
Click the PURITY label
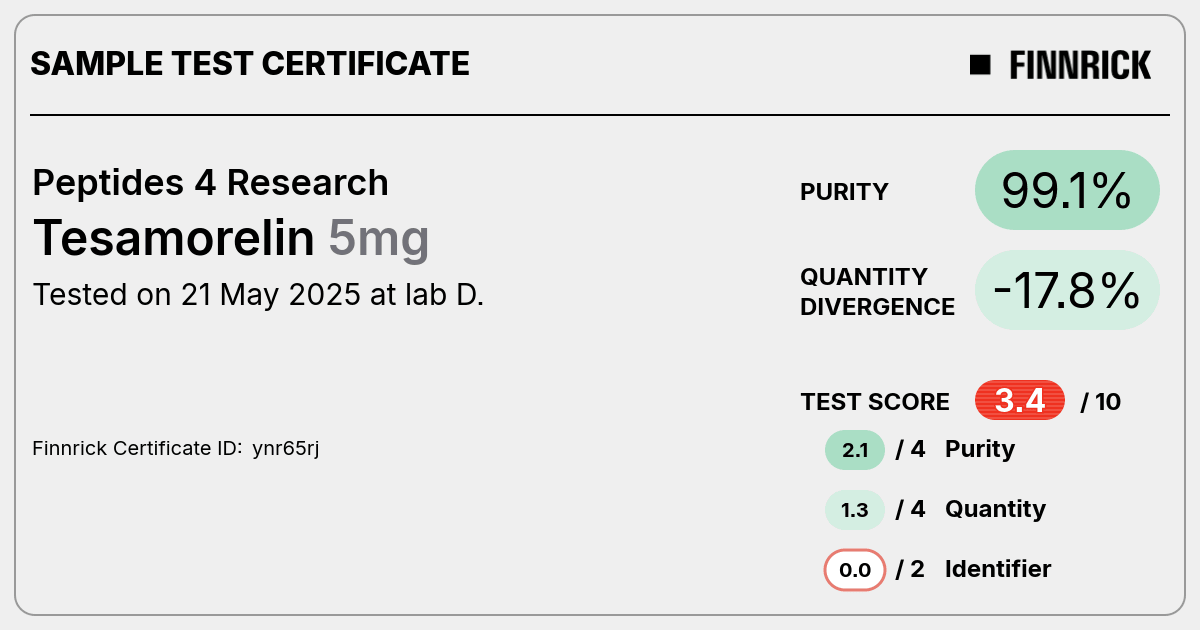[x=844, y=192]
